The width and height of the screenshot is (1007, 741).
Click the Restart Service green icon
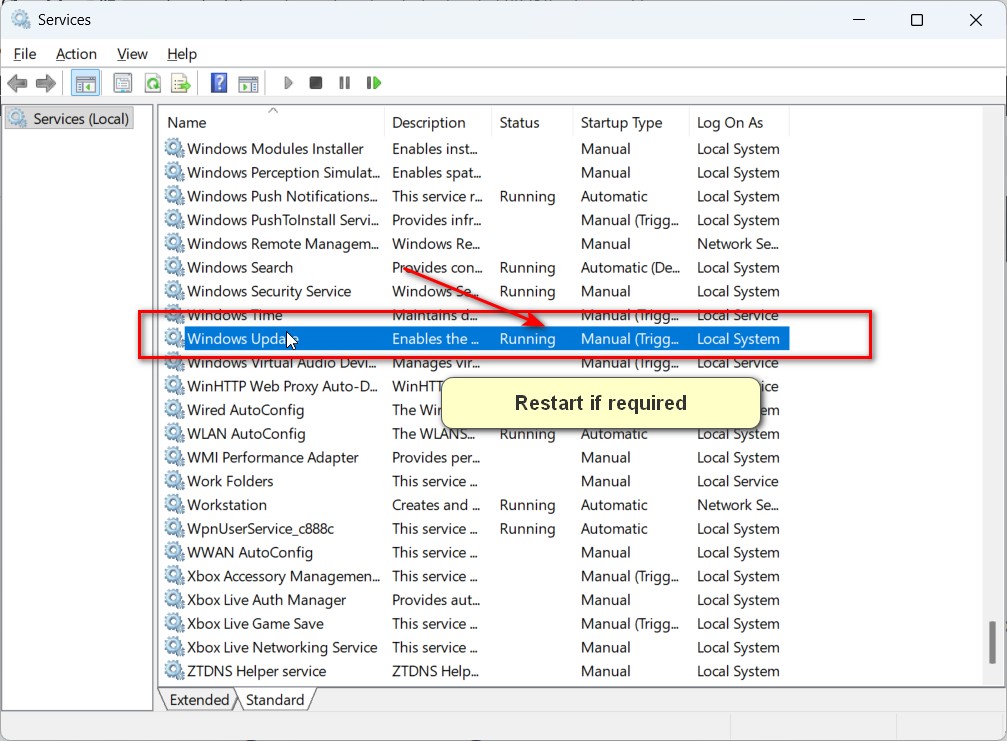(x=373, y=83)
